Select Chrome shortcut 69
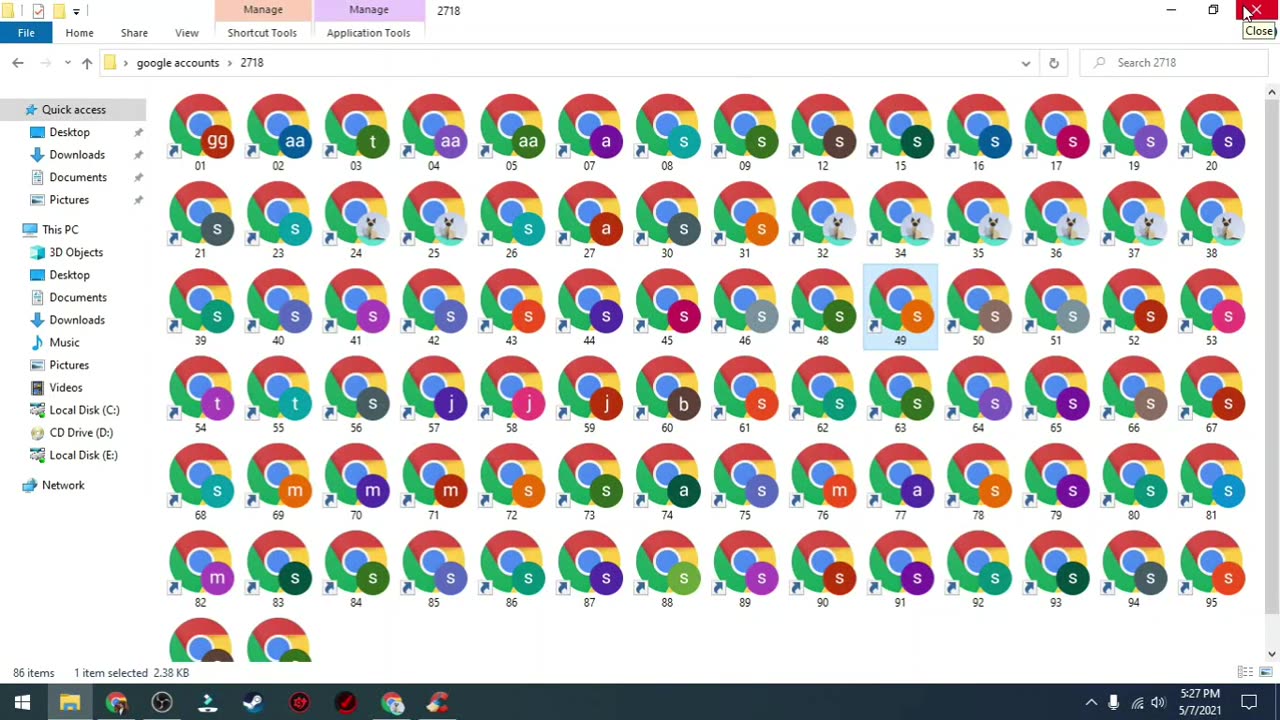The width and height of the screenshot is (1280, 720). pyautogui.click(x=279, y=482)
